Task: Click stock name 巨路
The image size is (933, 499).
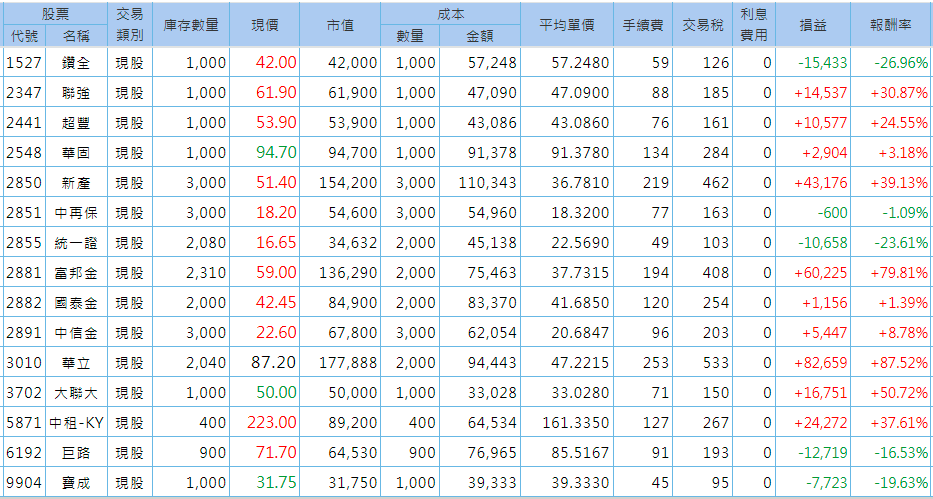Action: click(76, 453)
